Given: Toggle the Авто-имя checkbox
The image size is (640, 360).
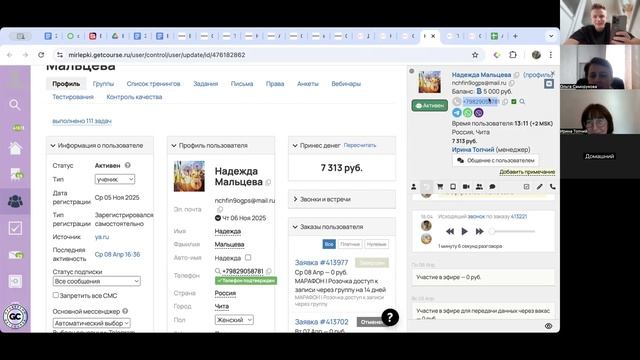Looking at the screenshot, I should pyautogui.click(x=248, y=258).
